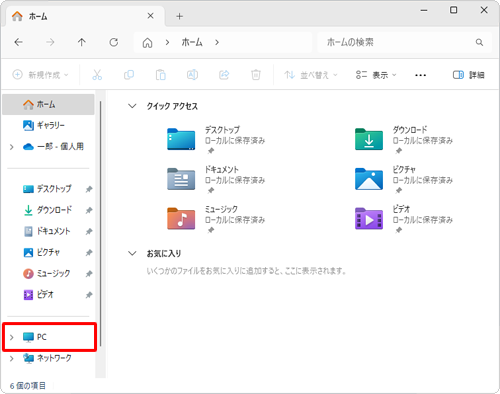Click pin icon beside sidebar ピクチャ
Screen dimensions: 500x394
[x=89, y=253]
